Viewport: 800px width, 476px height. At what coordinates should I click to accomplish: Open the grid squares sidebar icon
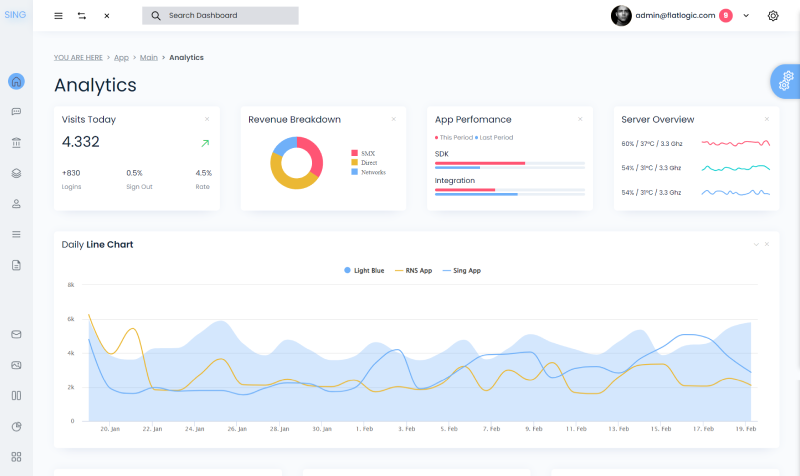click(16, 457)
